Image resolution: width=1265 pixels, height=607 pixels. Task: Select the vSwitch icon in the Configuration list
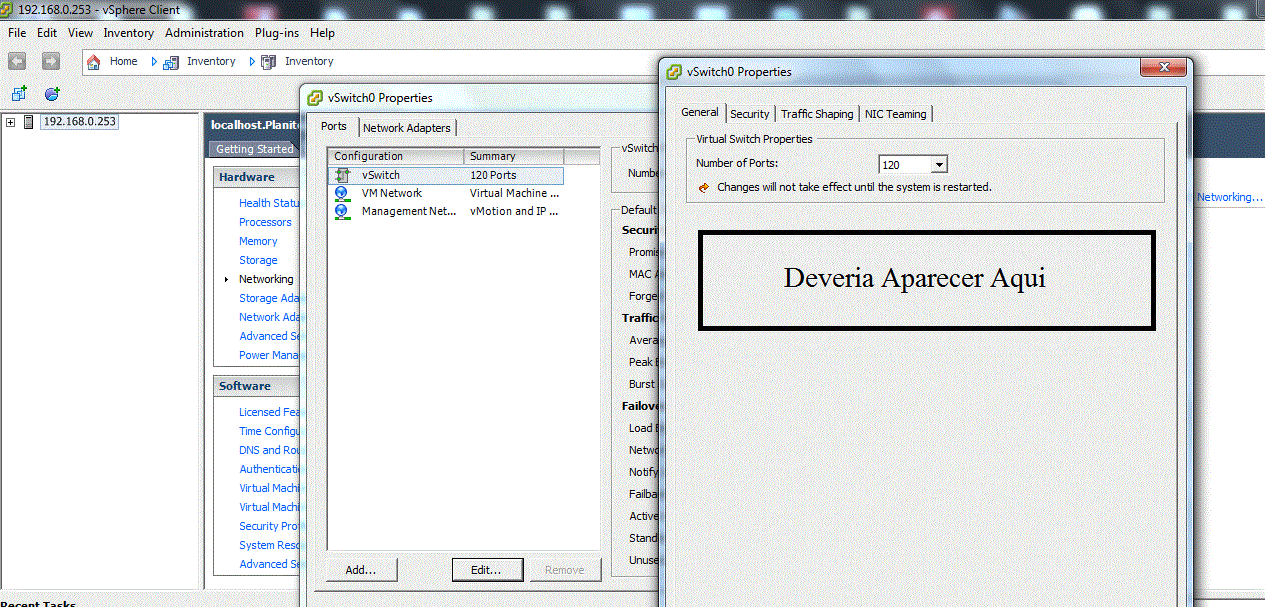coord(341,175)
